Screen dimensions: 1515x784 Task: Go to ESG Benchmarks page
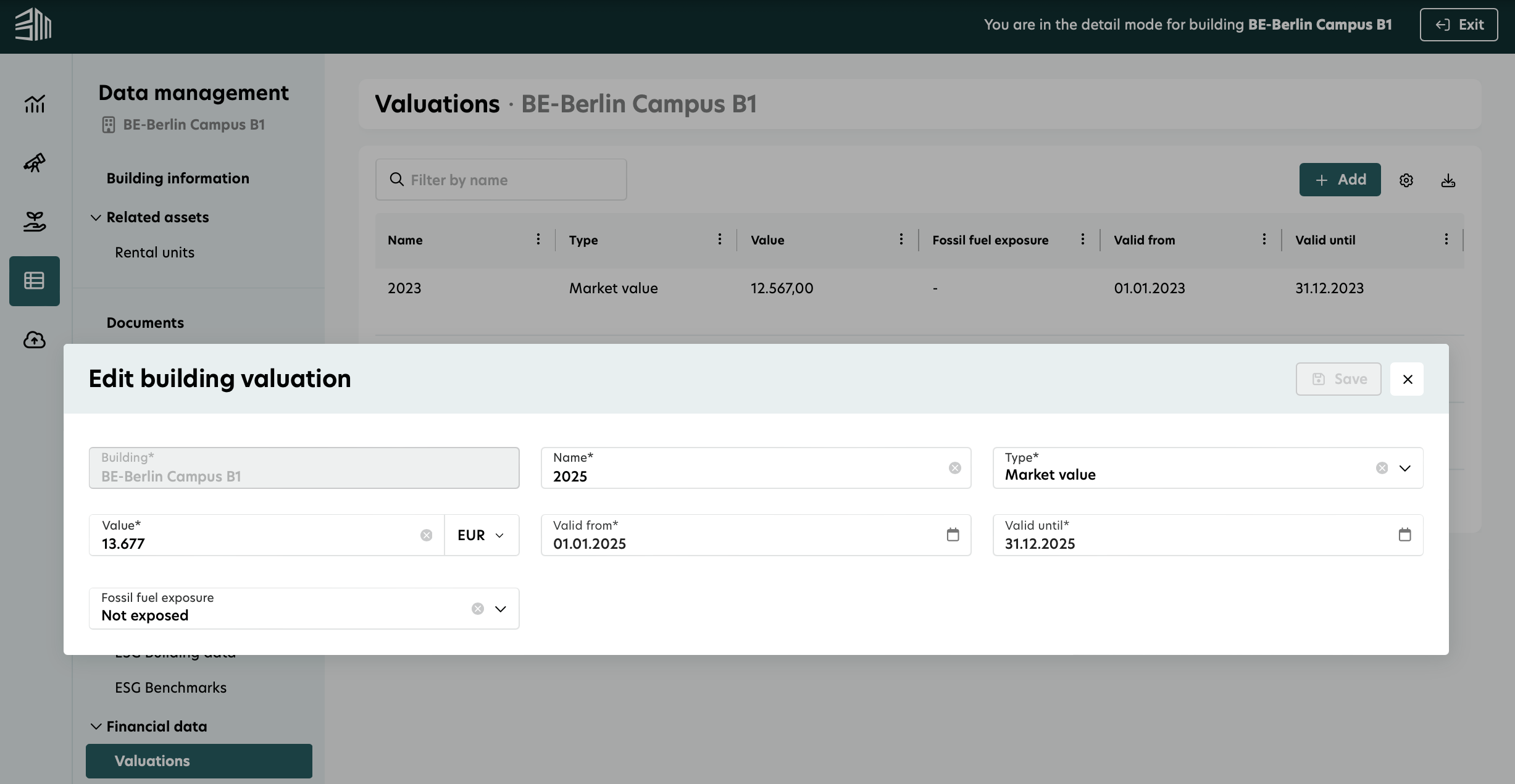[x=170, y=687]
